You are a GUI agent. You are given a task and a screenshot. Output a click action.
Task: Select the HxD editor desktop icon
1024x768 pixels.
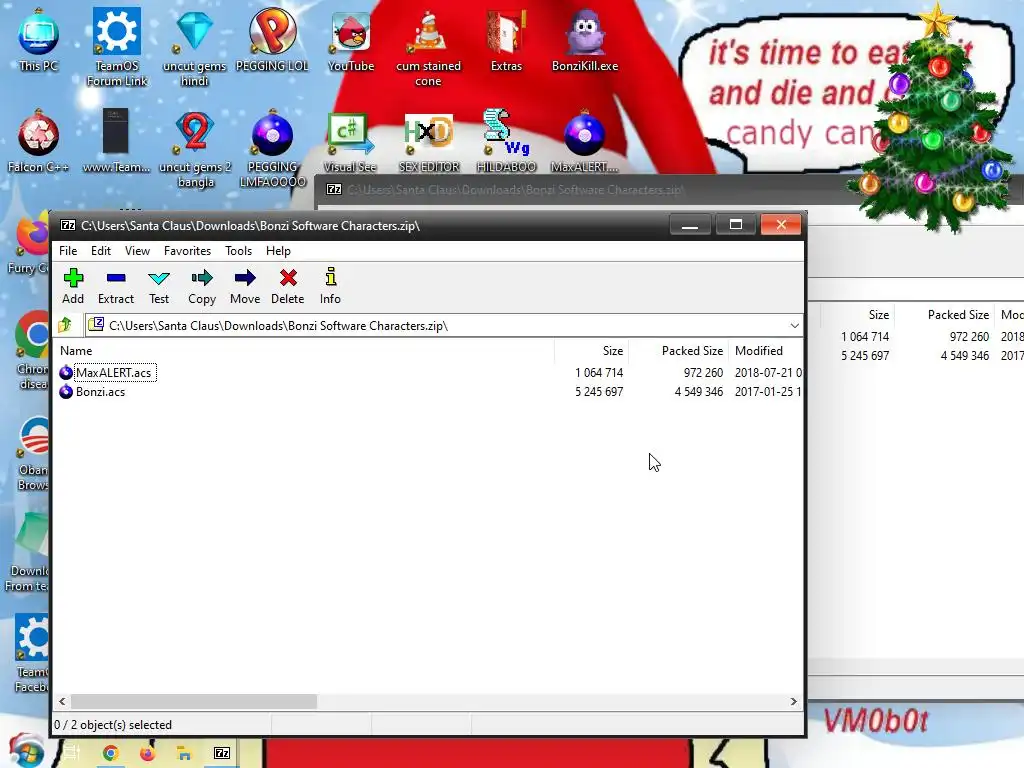click(x=428, y=141)
